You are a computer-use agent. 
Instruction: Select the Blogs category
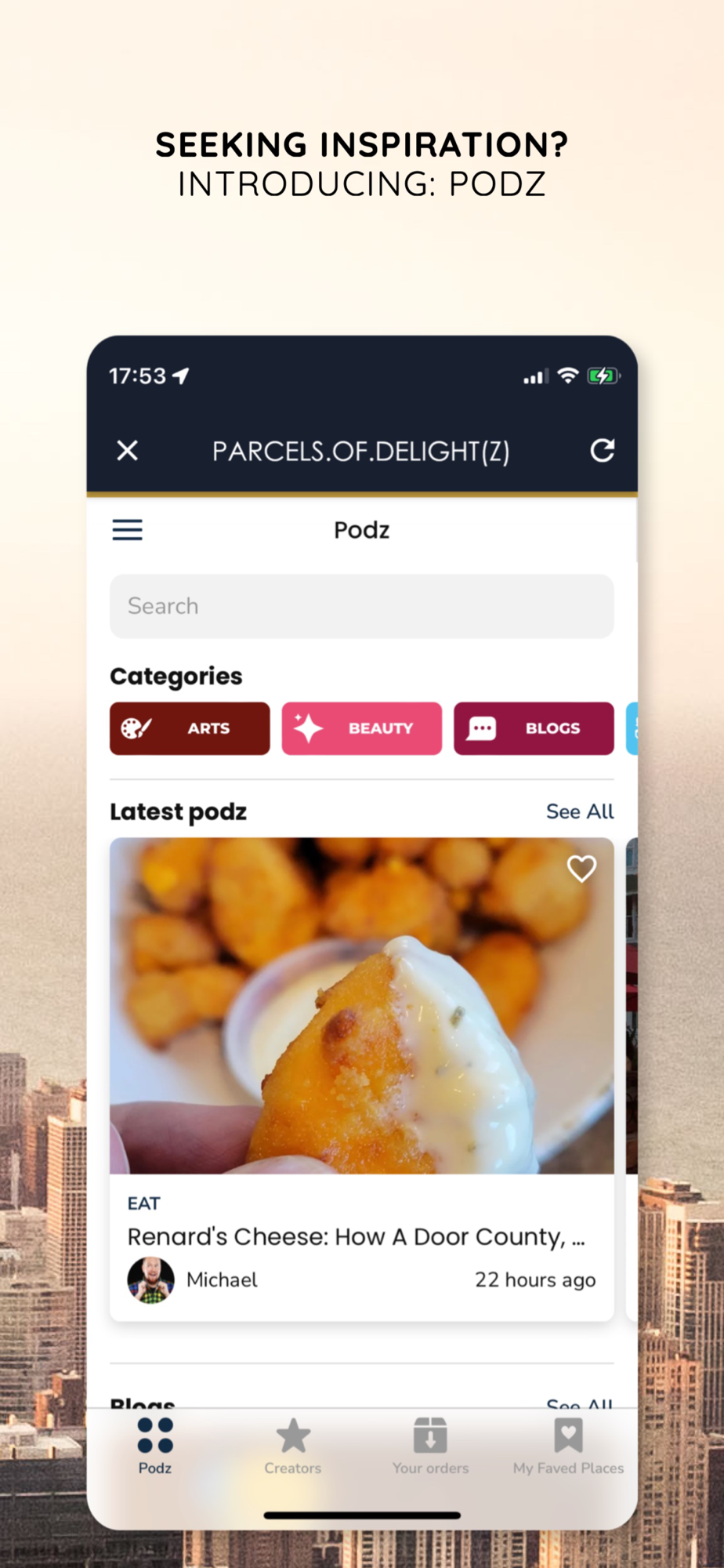click(x=534, y=728)
